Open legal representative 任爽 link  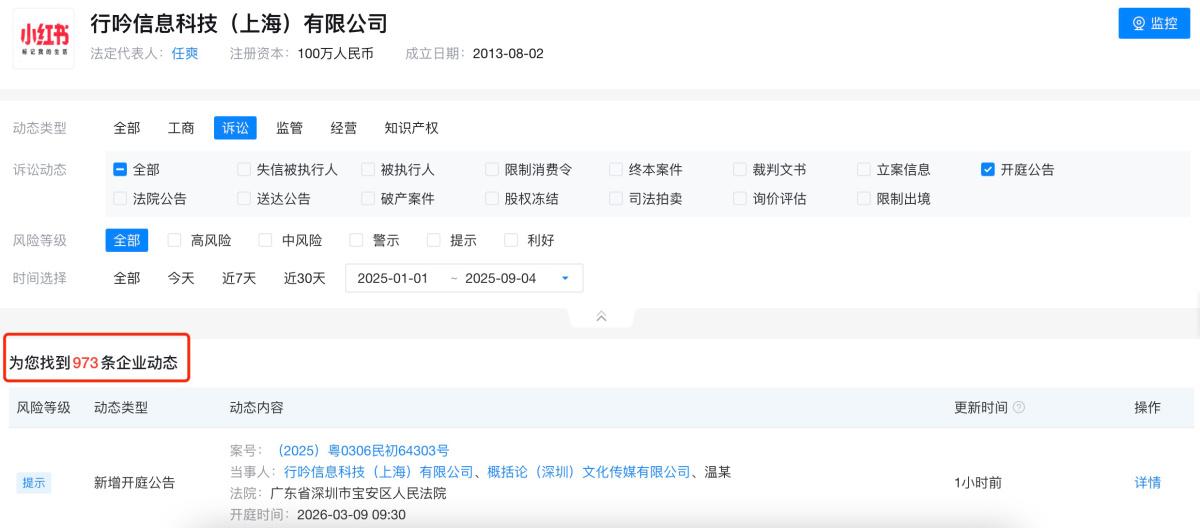(185, 53)
